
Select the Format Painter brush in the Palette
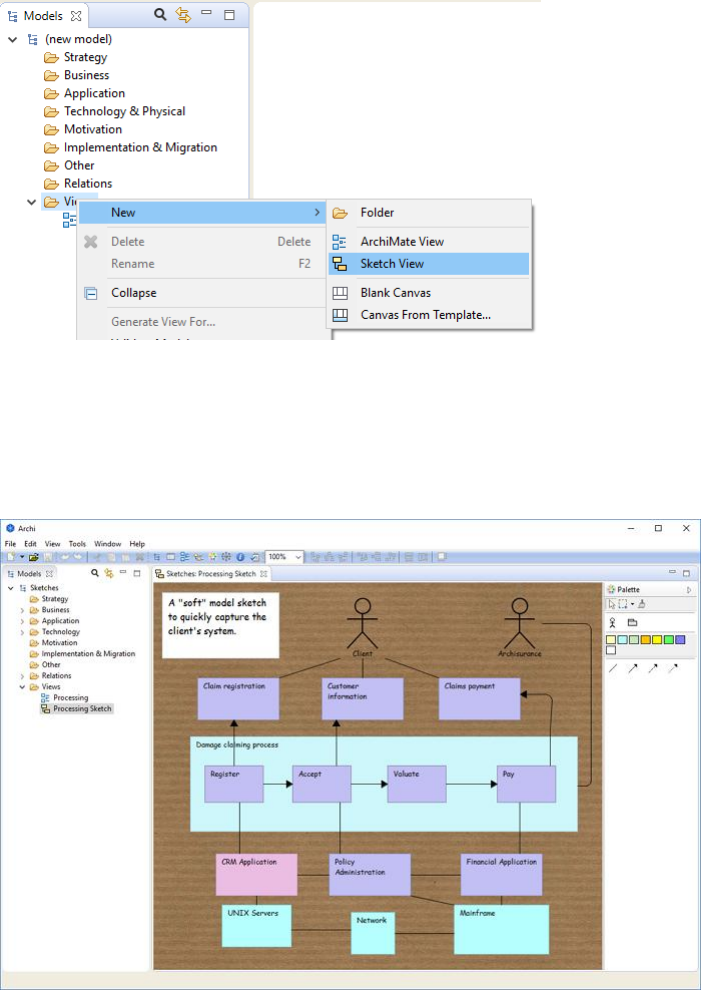tap(642, 604)
